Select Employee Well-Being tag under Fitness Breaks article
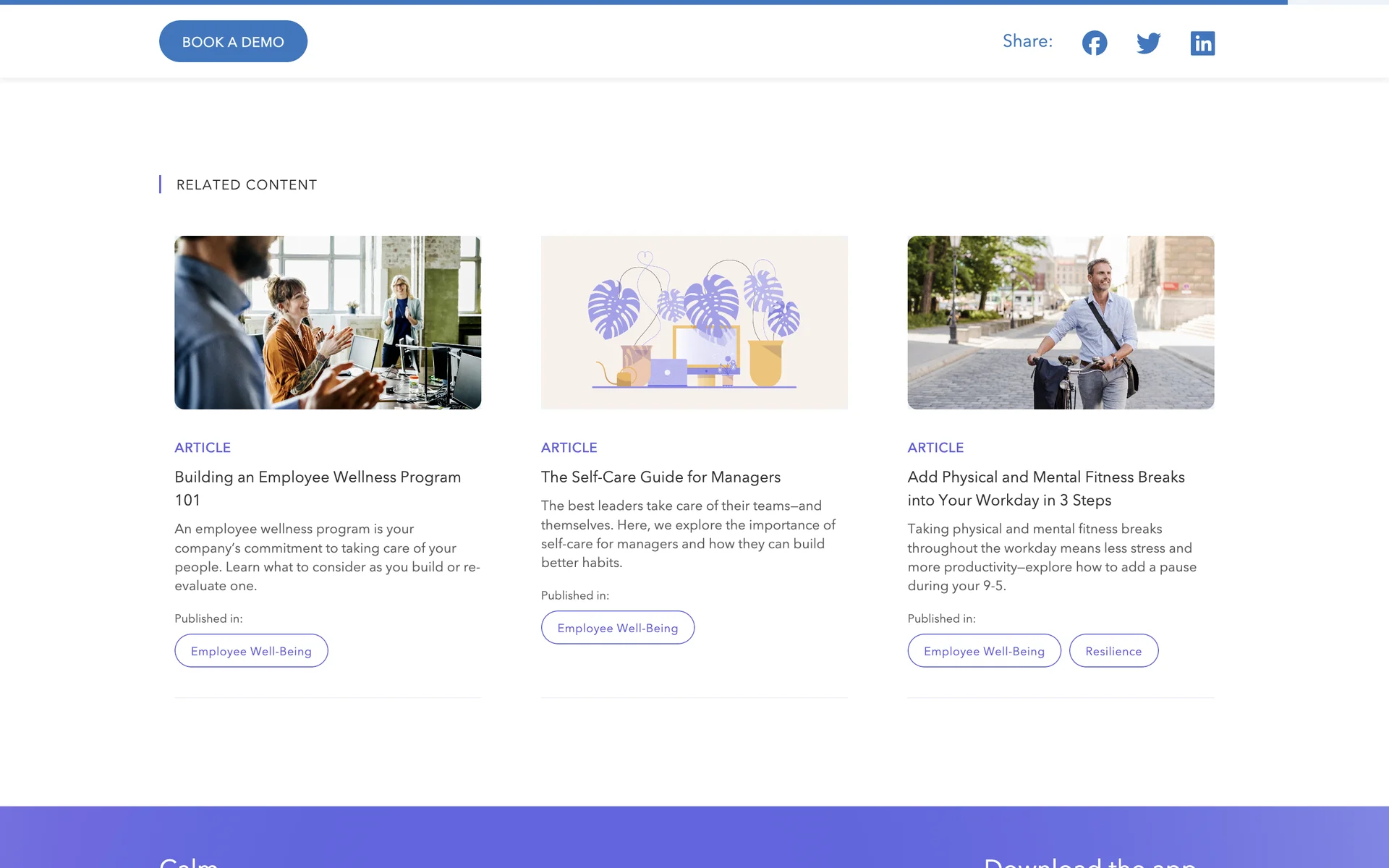 [984, 651]
